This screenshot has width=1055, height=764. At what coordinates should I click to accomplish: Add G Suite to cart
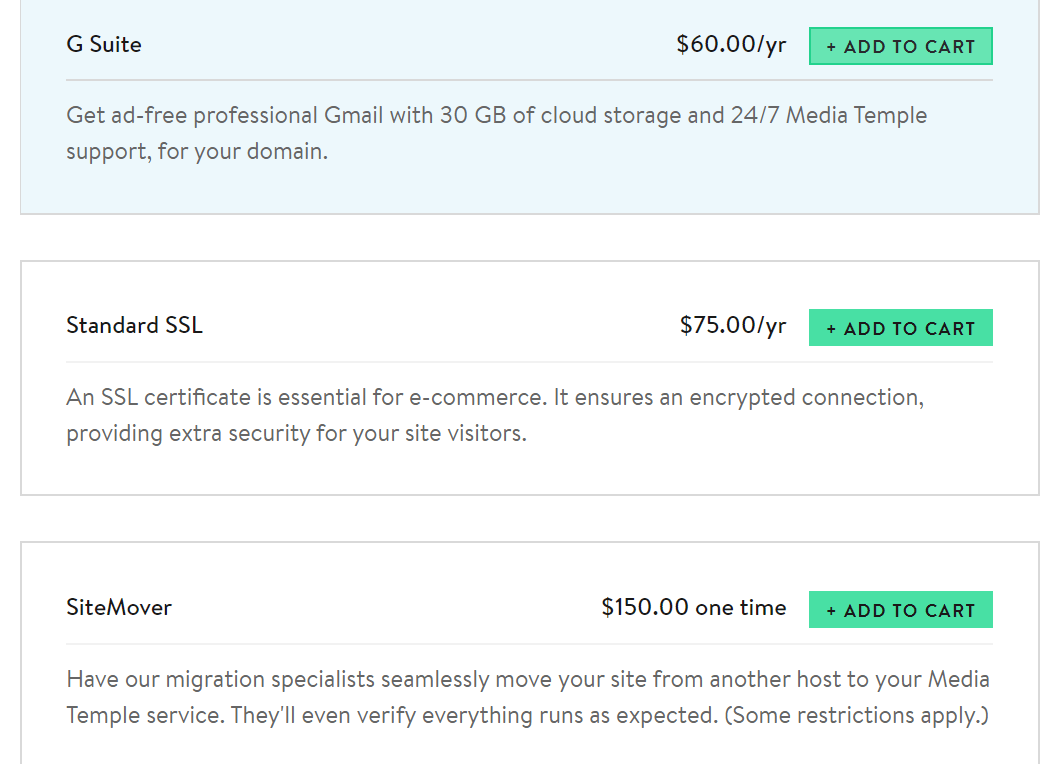pos(900,46)
